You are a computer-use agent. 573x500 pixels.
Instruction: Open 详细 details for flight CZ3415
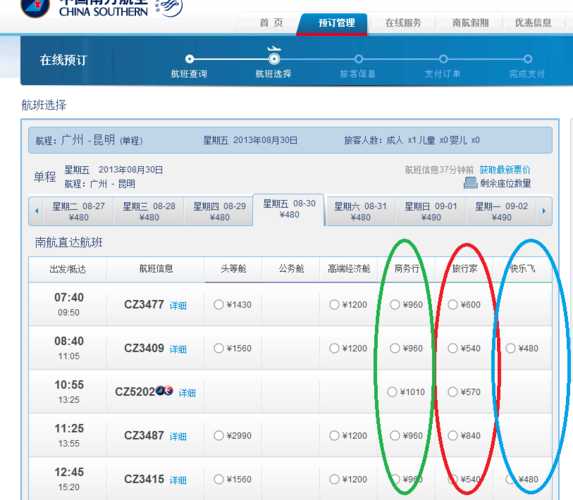point(178,480)
